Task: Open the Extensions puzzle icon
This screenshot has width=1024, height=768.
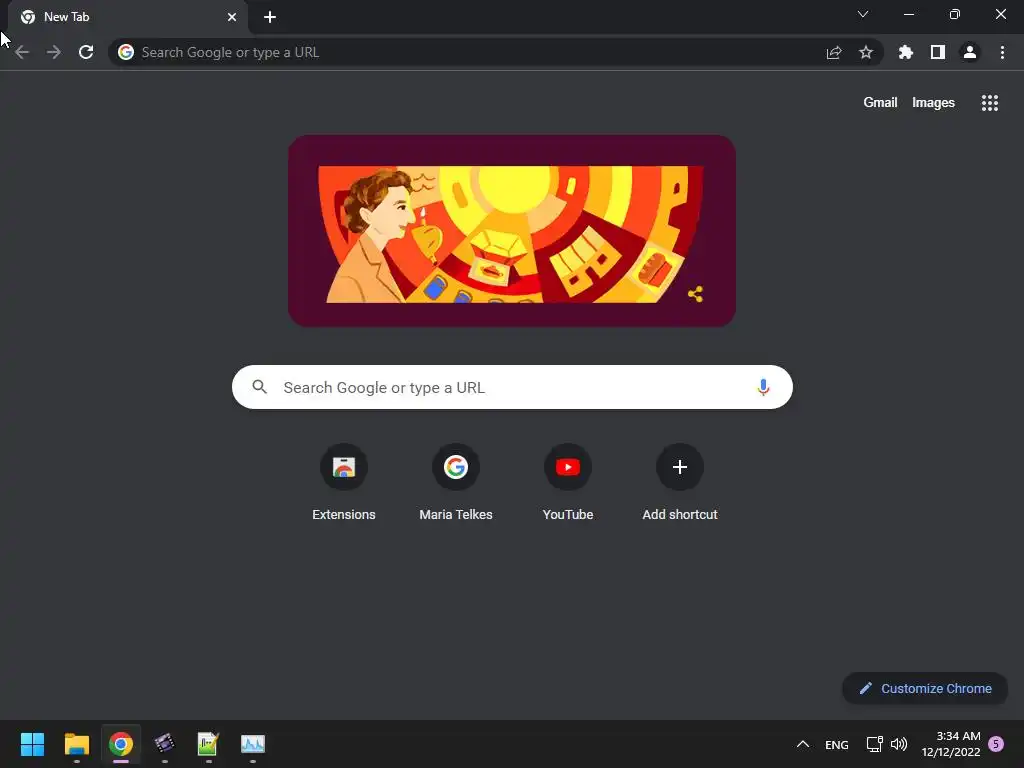Action: [x=905, y=52]
